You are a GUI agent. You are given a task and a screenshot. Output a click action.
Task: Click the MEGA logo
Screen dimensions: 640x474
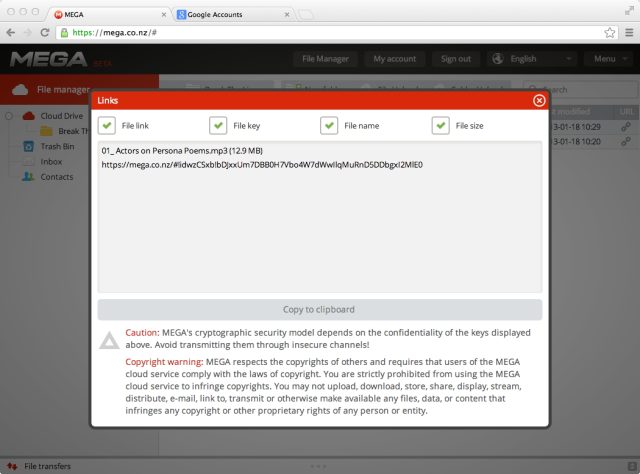tap(49, 60)
